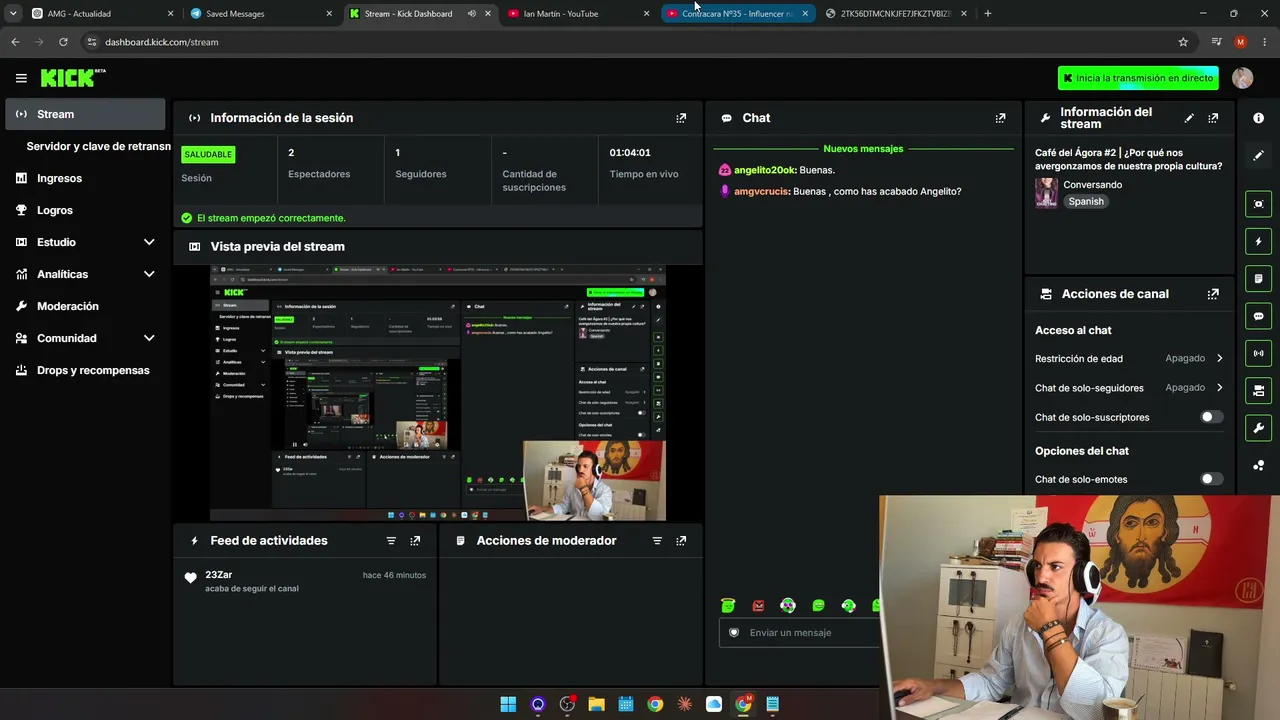The width and height of the screenshot is (1280, 720).
Task: Open Restricción de edad settings
Action: [1129, 358]
